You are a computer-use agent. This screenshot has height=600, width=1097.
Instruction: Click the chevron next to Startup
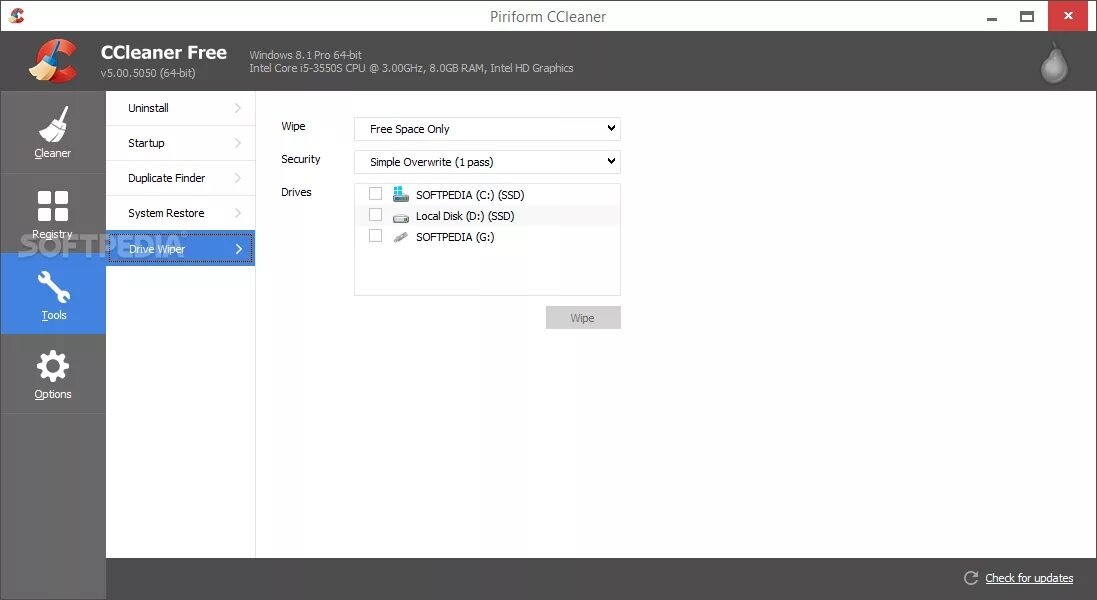(238, 143)
